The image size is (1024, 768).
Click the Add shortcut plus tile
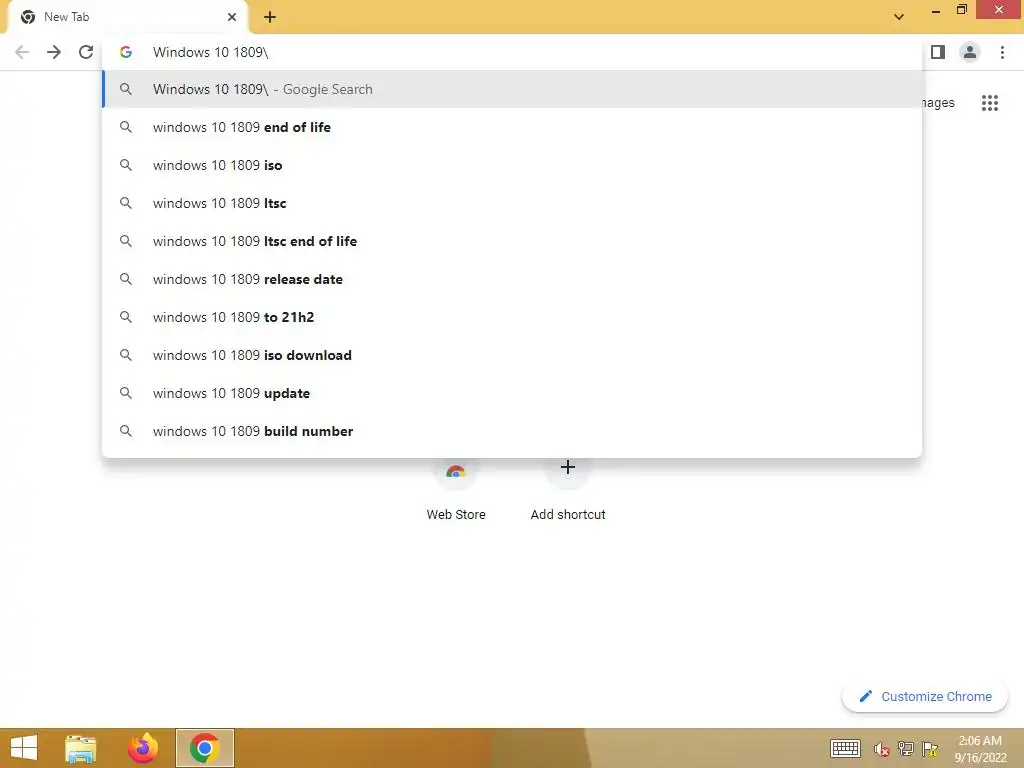[x=568, y=490]
